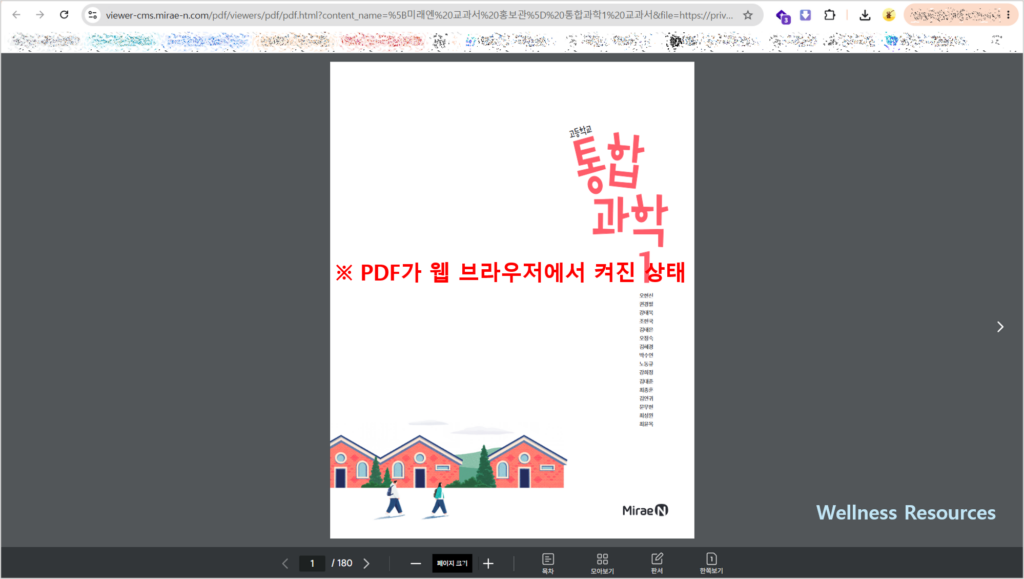Switch to 한쪽보기 single-page view

(711, 563)
